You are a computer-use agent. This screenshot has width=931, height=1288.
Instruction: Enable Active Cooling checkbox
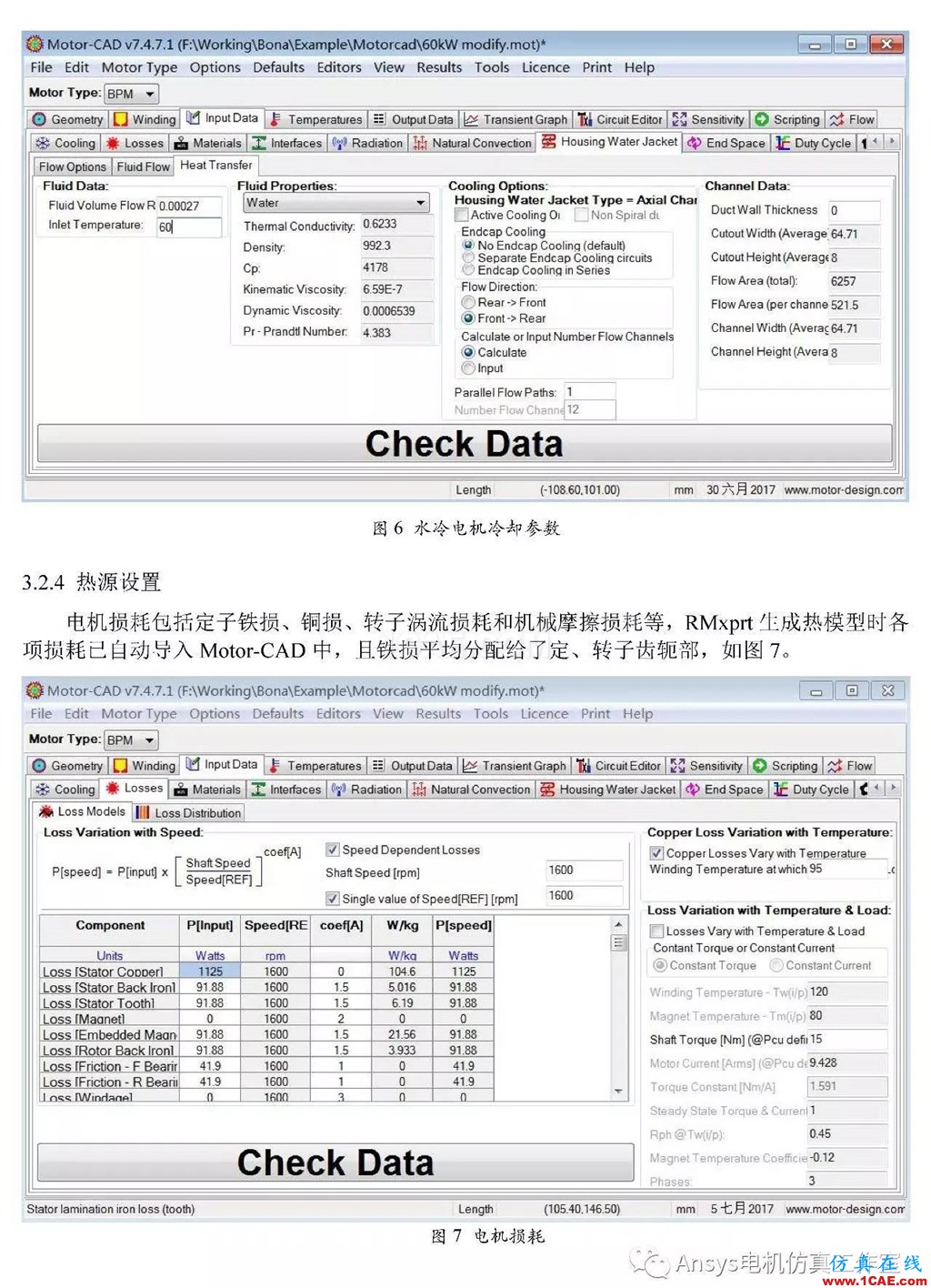coord(462,215)
